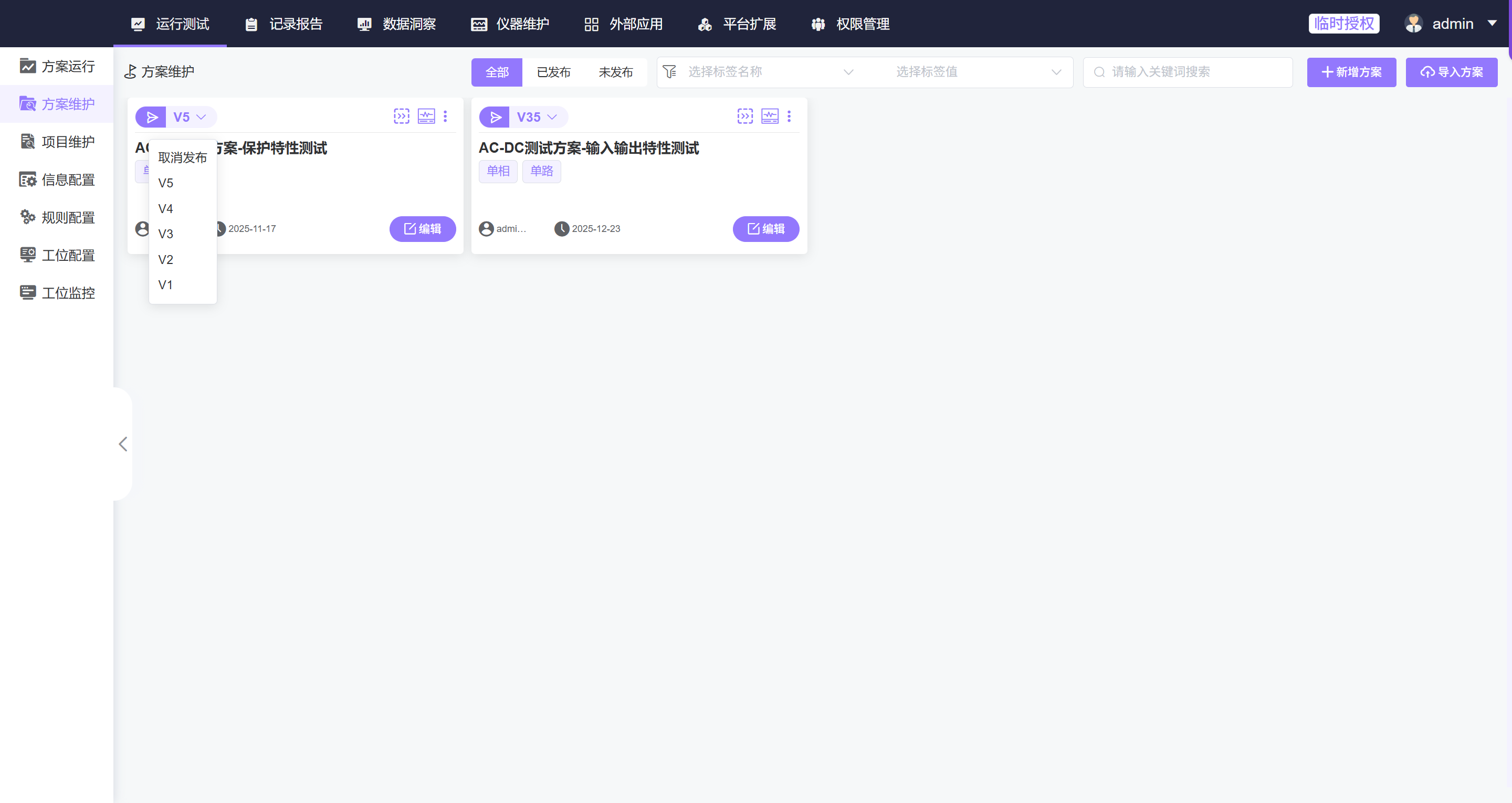Open the waveform monitor icon on V35 card
Screen dimensions: 1512x803
770,115
